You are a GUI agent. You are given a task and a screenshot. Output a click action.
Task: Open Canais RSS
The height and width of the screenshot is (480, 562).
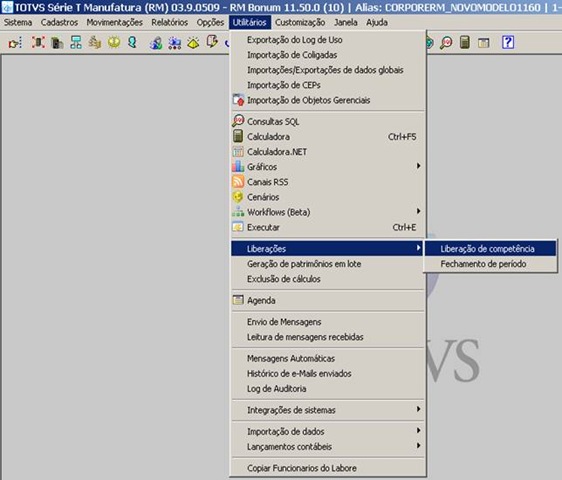click(328, 182)
